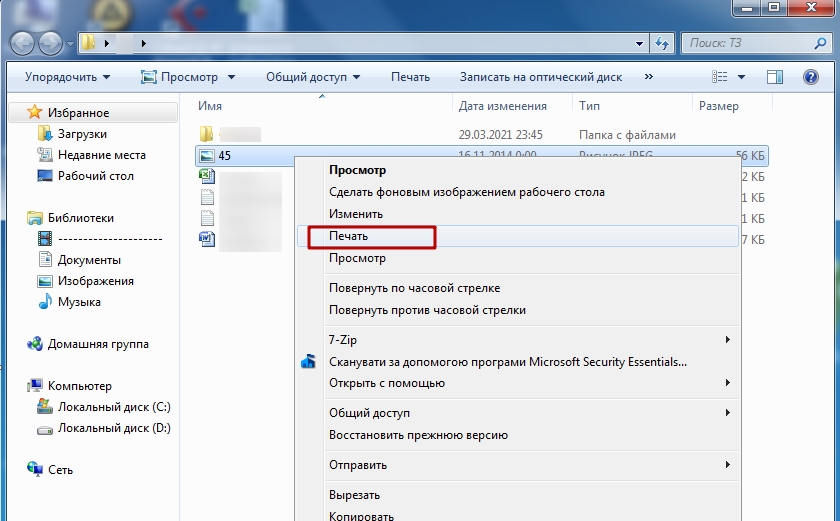The width and height of the screenshot is (840, 521).
Task: Open Локальный диск (C:) drive
Action: pos(113,407)
